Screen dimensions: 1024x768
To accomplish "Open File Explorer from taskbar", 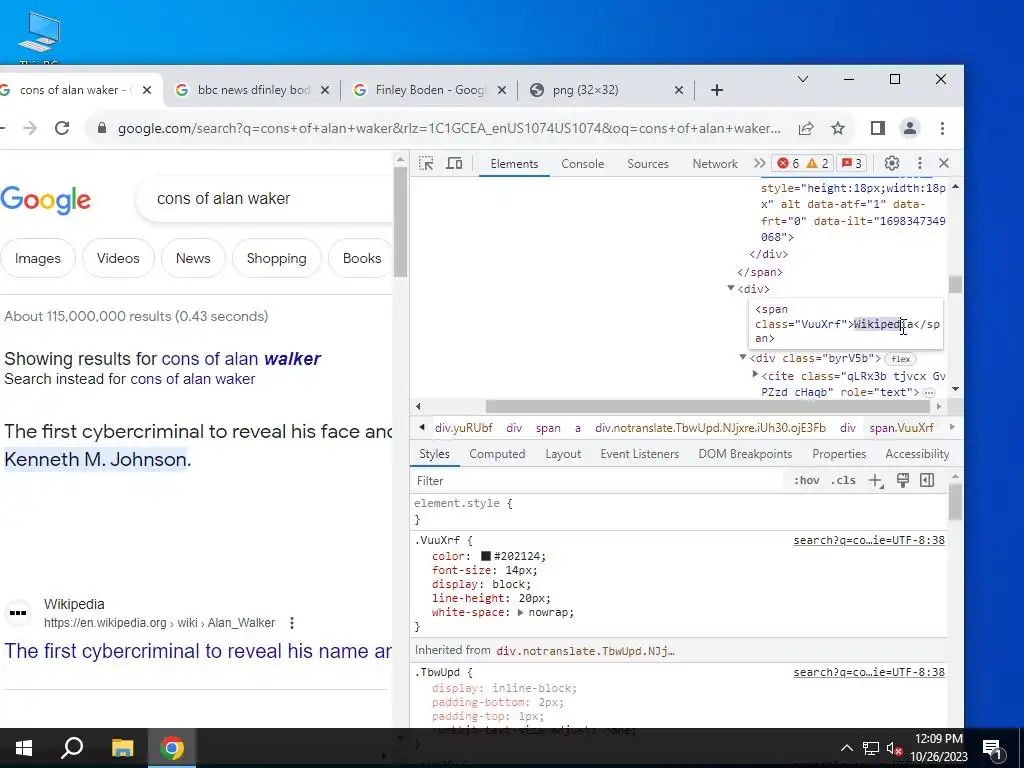I will (x=122, y=748).
